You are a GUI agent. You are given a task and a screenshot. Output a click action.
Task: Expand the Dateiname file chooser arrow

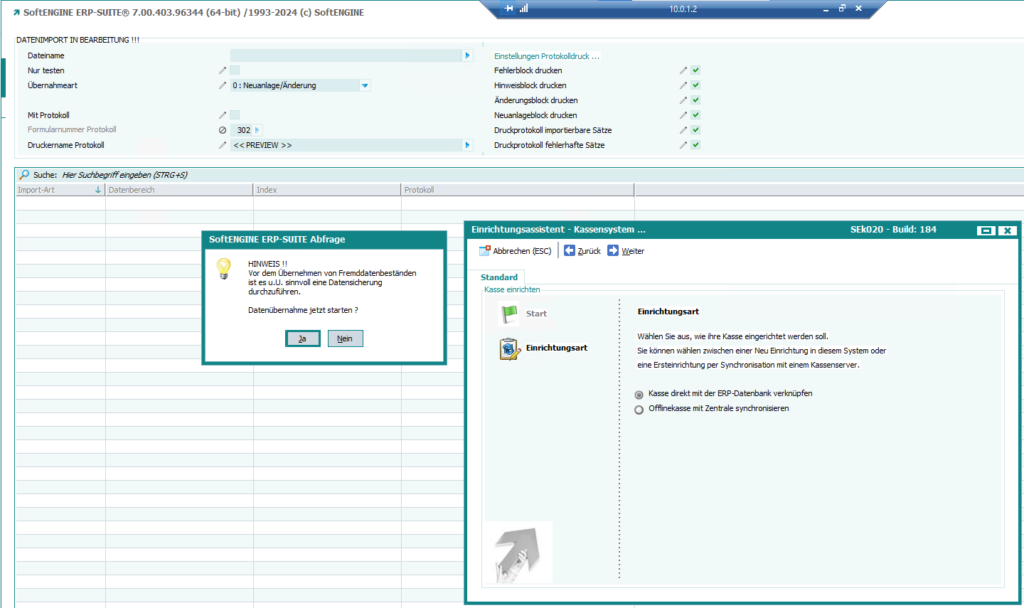tap(467, 55)
